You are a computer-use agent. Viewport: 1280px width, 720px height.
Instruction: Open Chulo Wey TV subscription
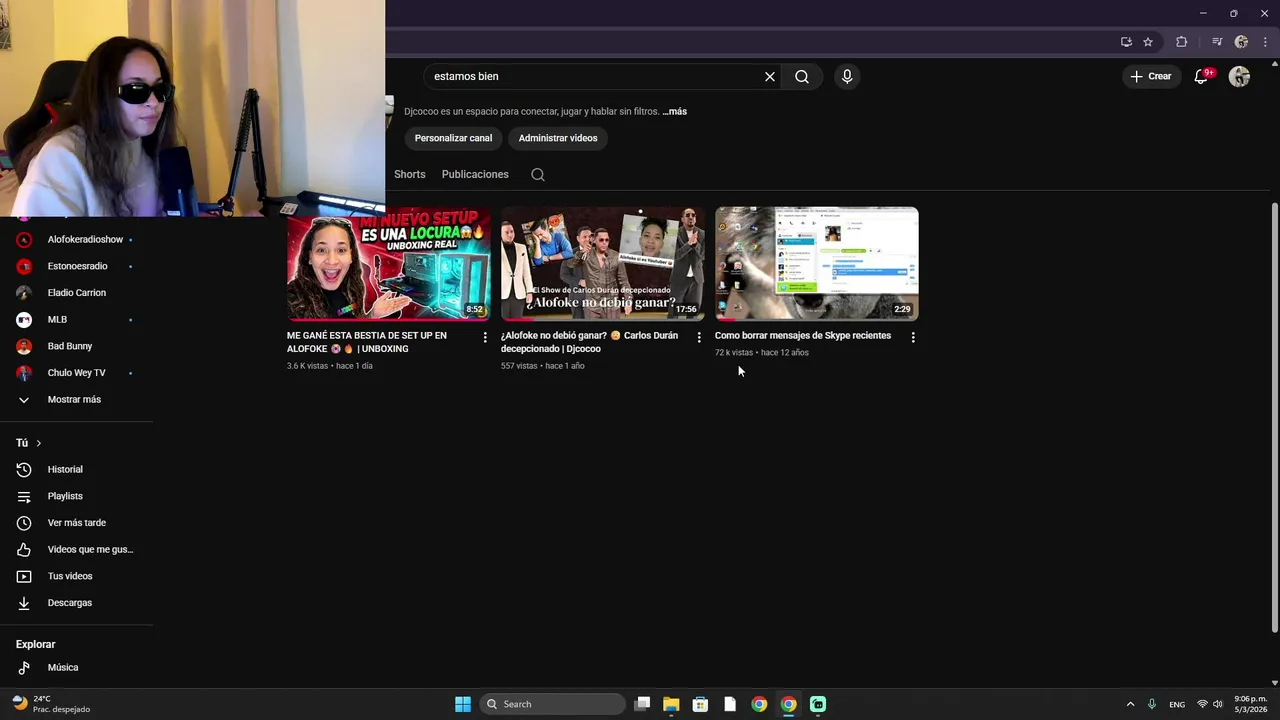coord(76,373)
